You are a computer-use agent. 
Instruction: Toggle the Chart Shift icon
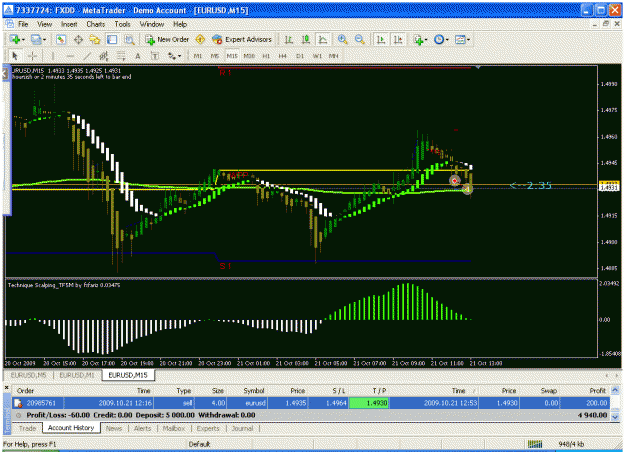click(x=398, y=39)
